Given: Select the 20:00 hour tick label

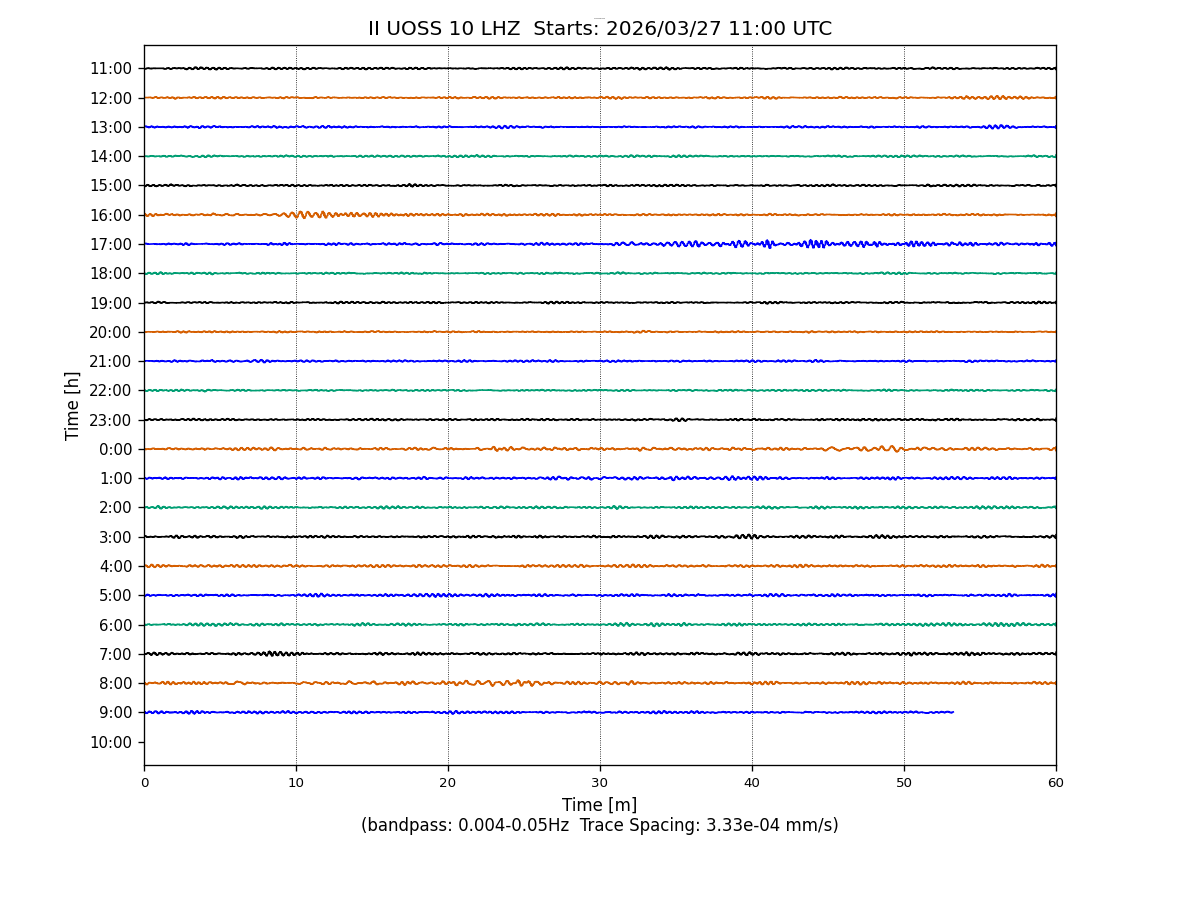Looking at the screenshot, I should click(x=111, y=332).
